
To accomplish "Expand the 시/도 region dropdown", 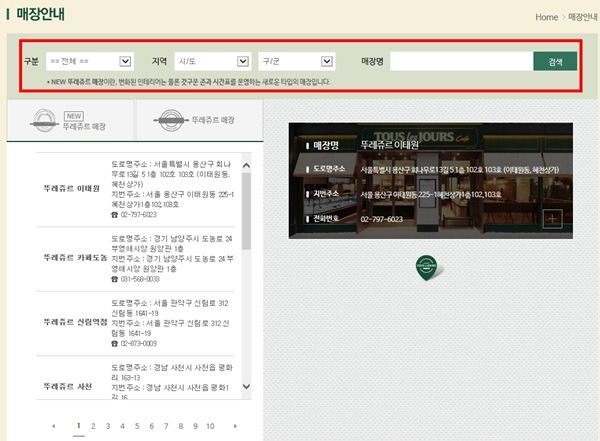I will 213,61.
